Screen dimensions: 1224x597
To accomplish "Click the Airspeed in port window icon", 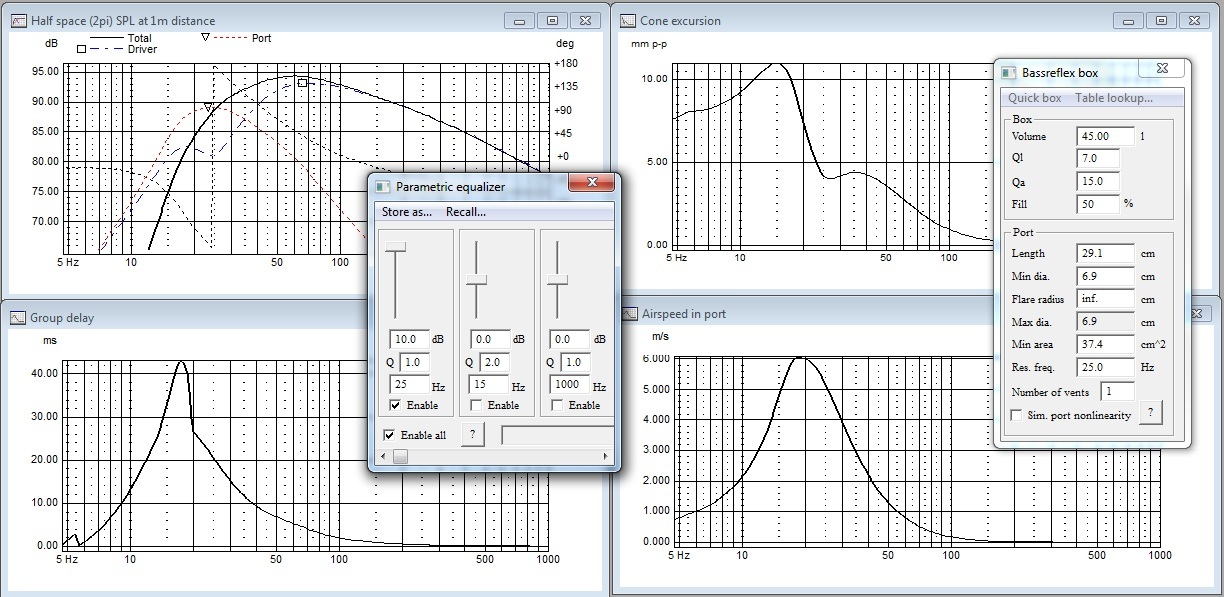I will pyautogui.click(x=630, y=313).
